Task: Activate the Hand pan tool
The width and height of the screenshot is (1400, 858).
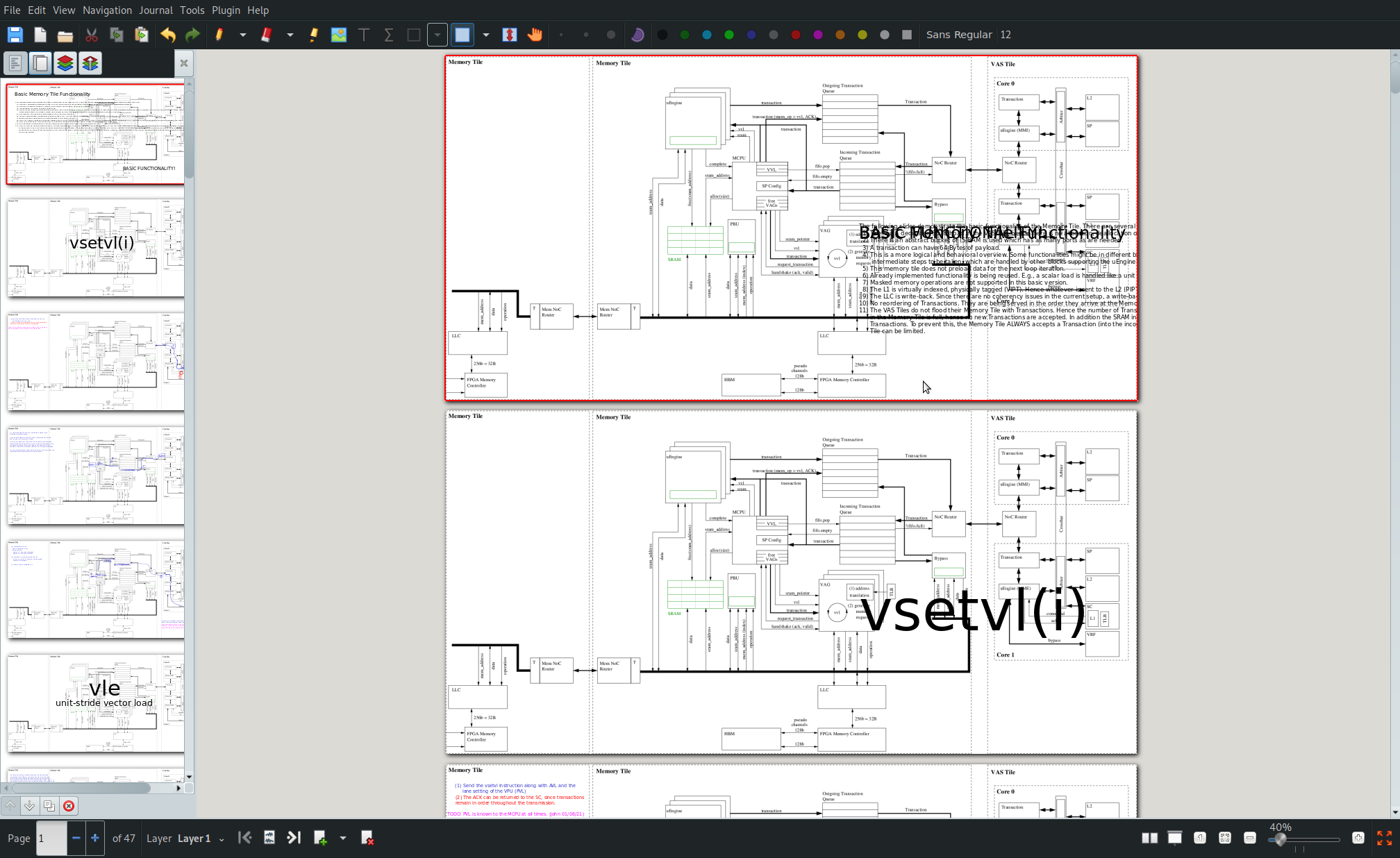Action: [534, 35]
